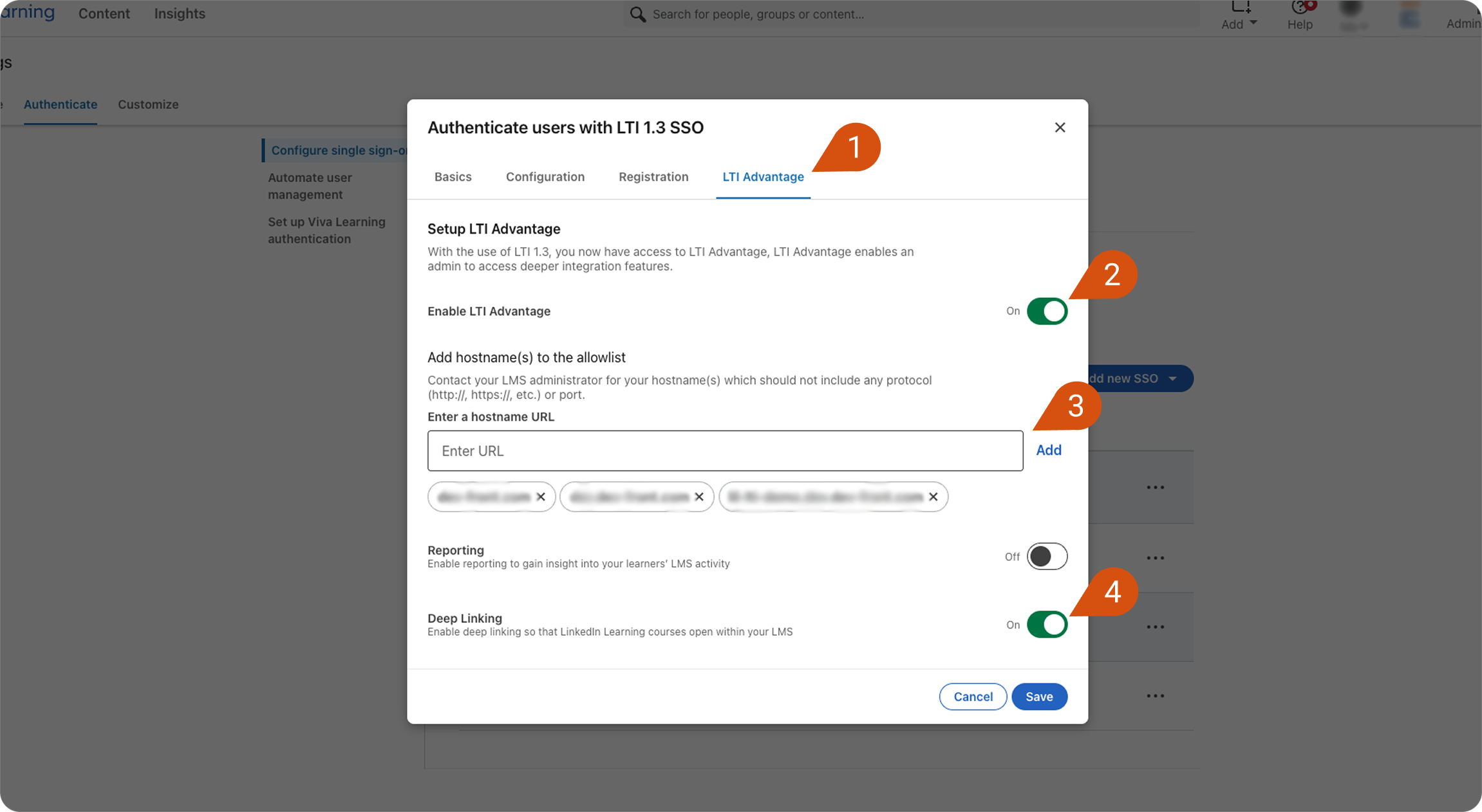This screenshot has height=812, width=1482.
Task: Open the Content menu
Action: (104, 14)
